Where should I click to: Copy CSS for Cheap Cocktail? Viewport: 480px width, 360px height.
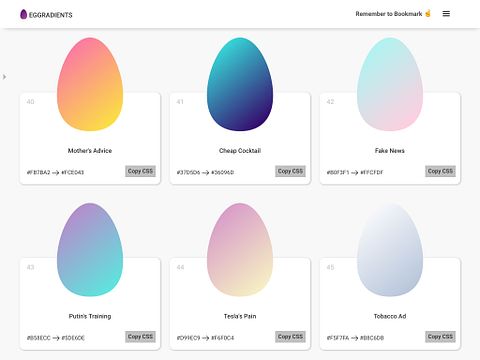[x=290, y=171]
